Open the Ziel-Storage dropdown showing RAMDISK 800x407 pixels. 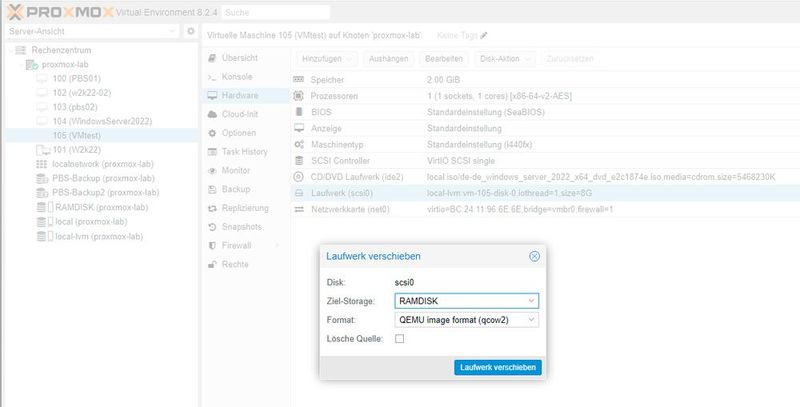pyautogui.click(x=466, y=301)
